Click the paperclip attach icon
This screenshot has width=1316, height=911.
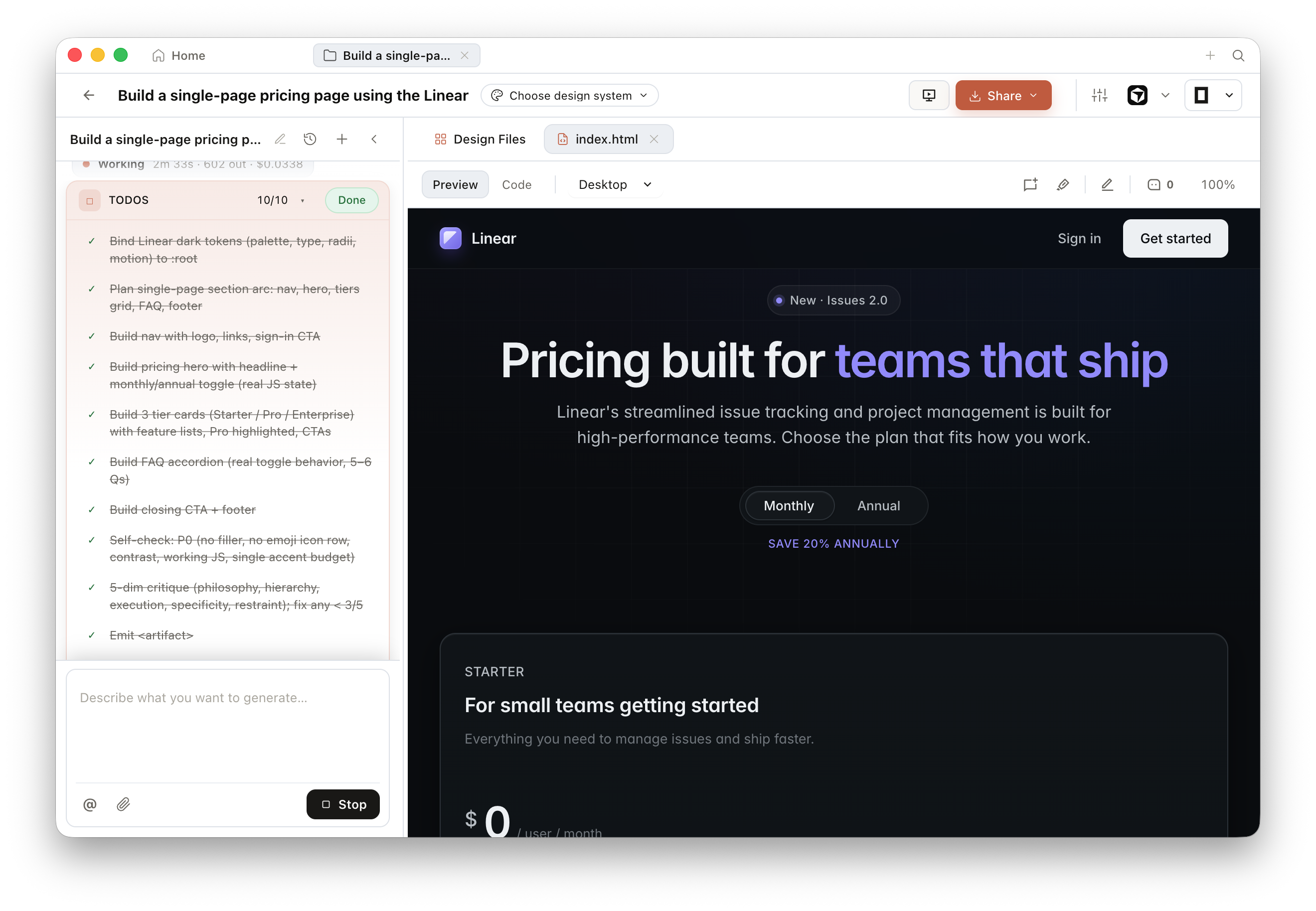pyautogui.click(x=123, y=804)
